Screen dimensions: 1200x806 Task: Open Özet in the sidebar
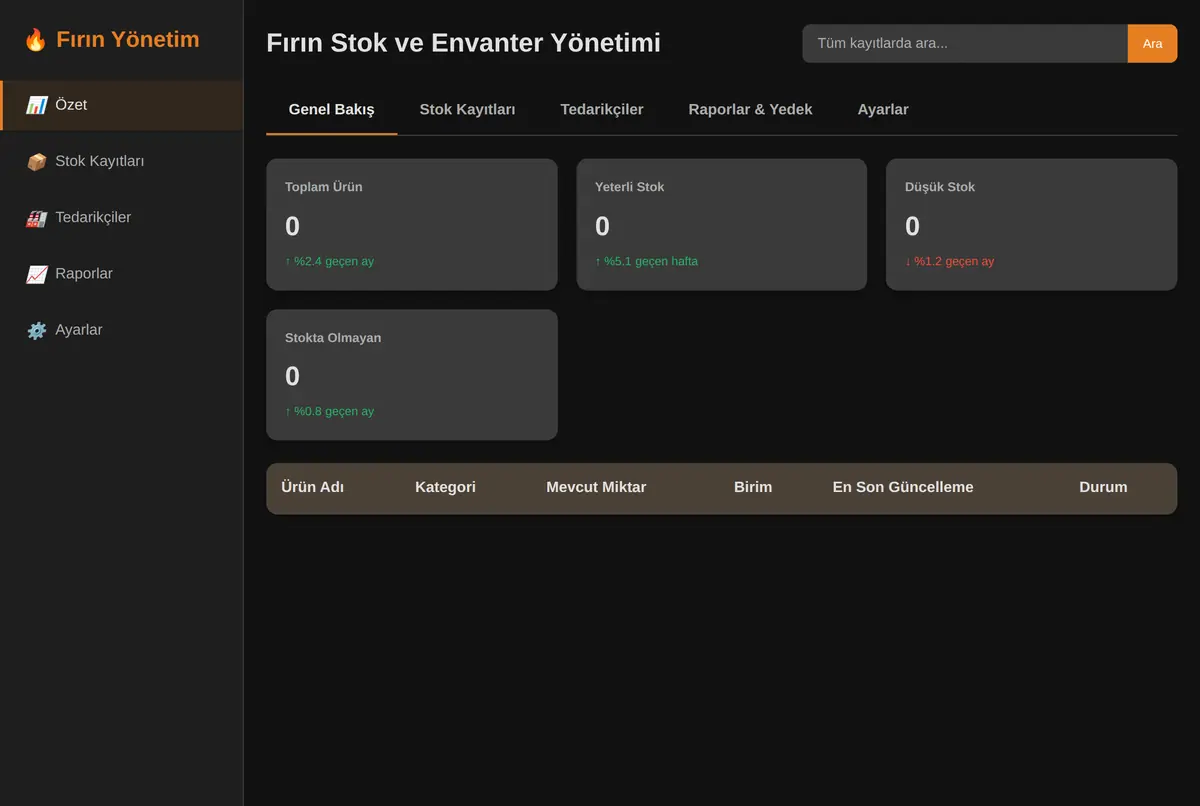tap(121, 105)
